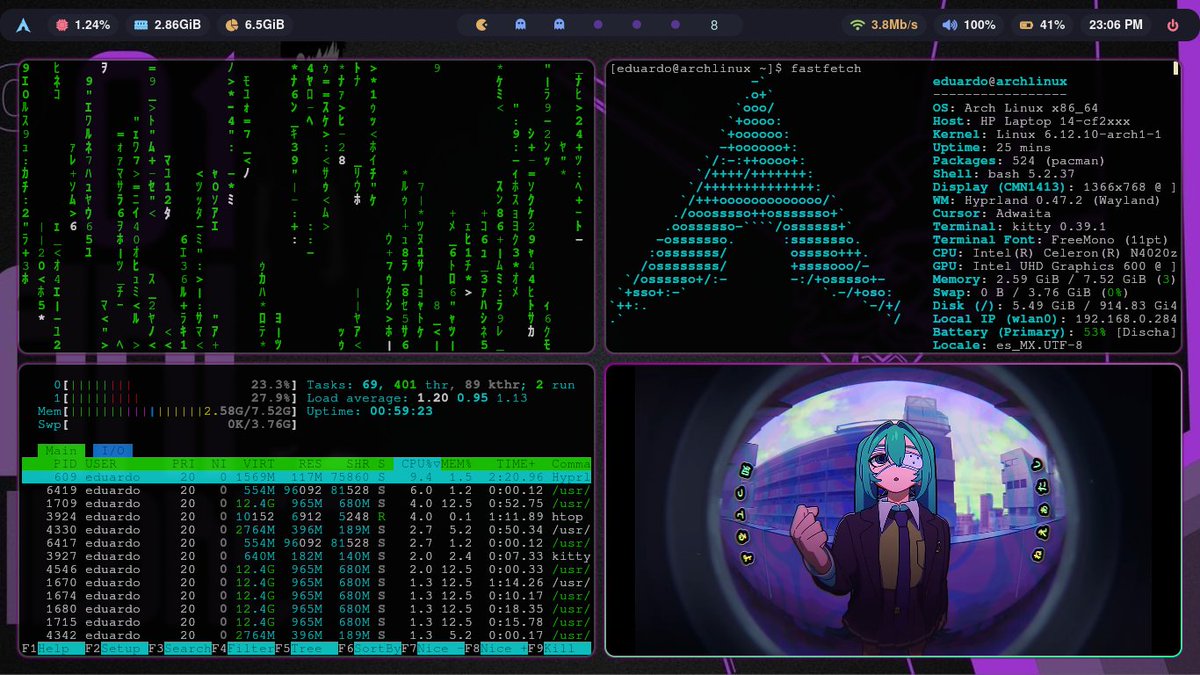This screenshot has height=675, width=1200.
Task: Click F4 Filter in htop's function bar
Action: pyautogui.click(x=243, y=649)
